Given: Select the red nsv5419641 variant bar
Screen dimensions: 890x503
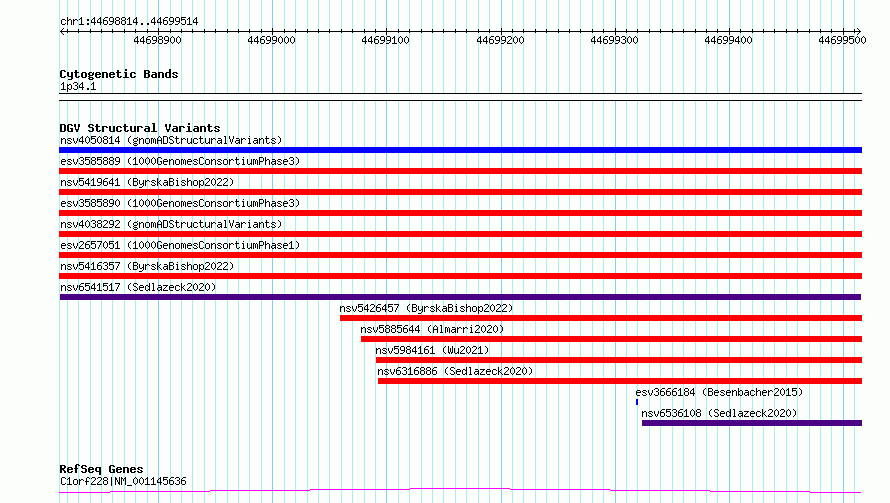Looking at the screenshot, I should [x=460, y=192].
